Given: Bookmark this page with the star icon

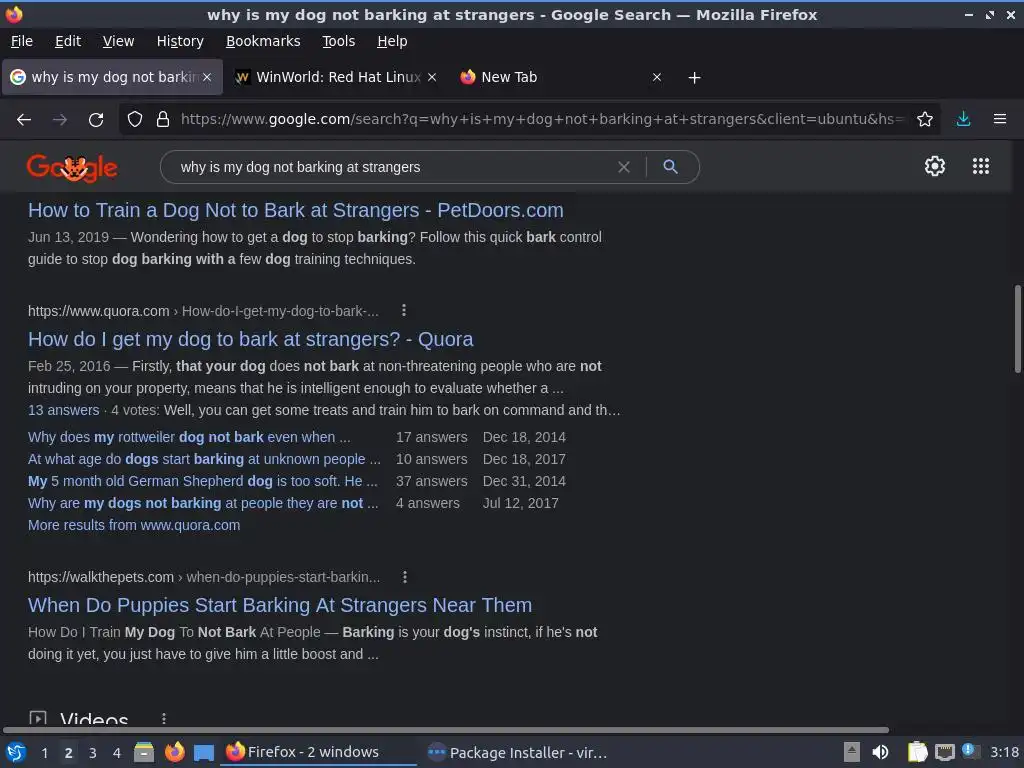Looking at the screenshot, I should [x=924, y=119].
